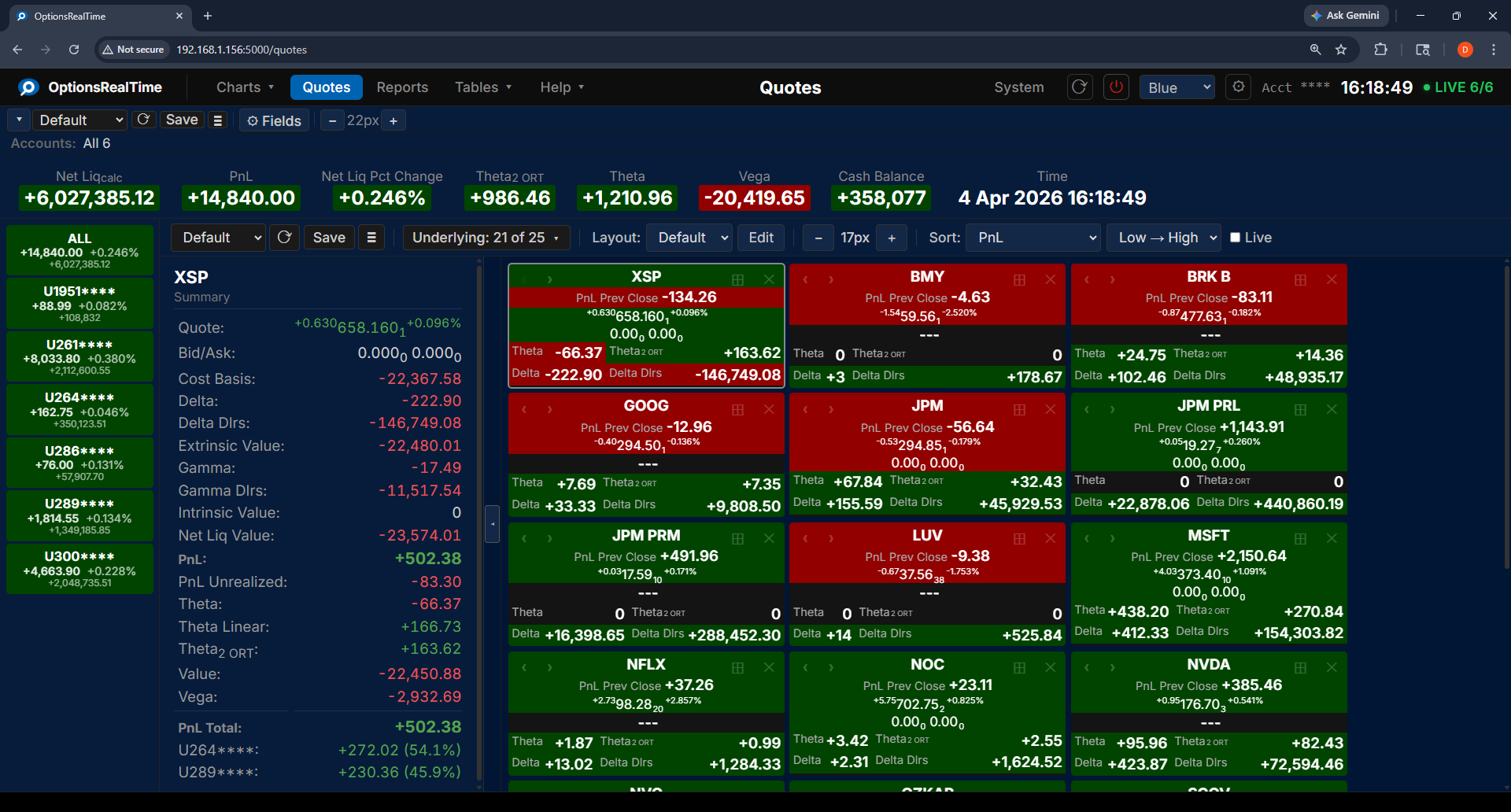The height and width of the screenshot is (812, 1511).
Task: Go to the Reports page
Action: 402,87
